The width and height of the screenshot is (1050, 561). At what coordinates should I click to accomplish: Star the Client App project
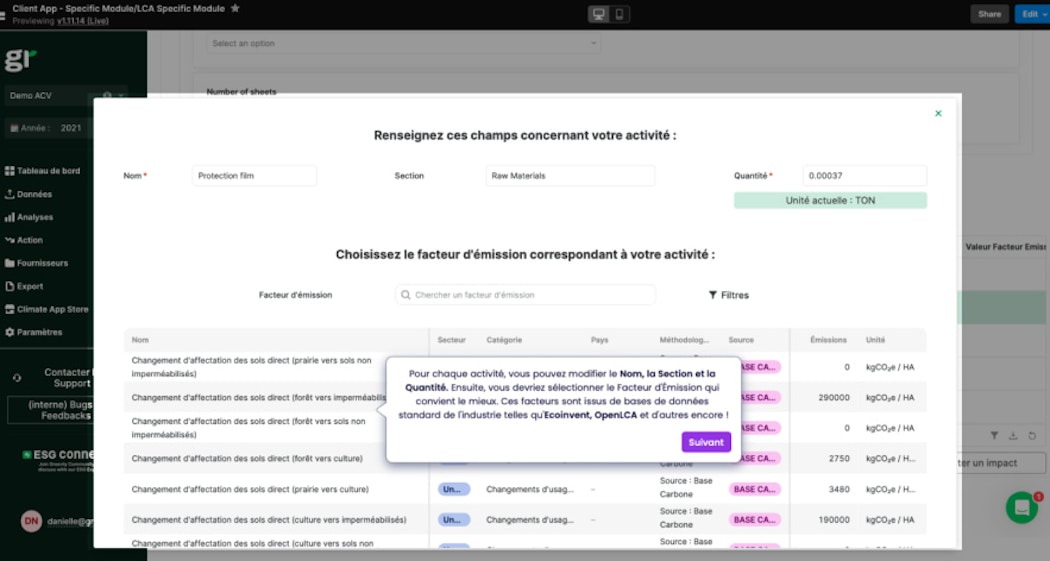click(x=235, y=8)
